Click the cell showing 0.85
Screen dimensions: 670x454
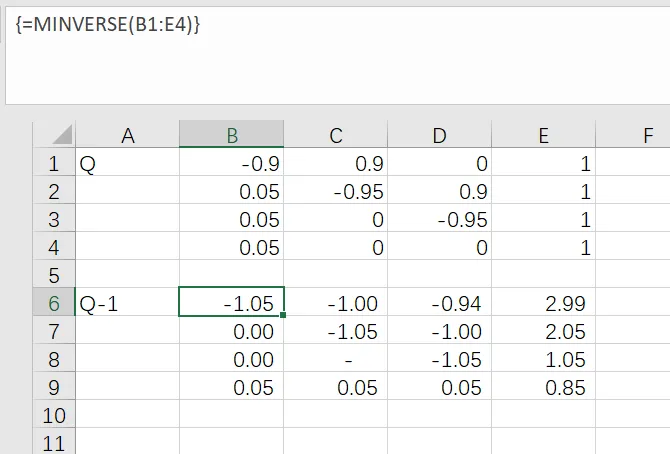click(x=543, y=388)
